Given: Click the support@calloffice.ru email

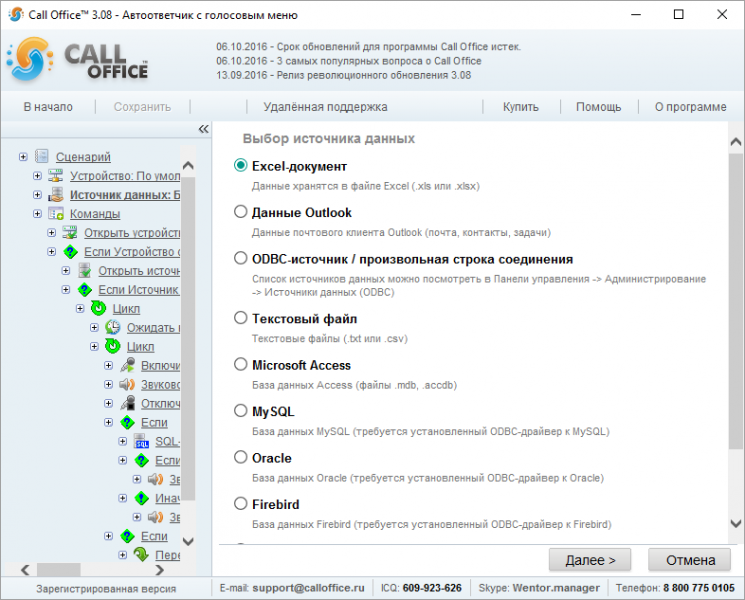Looking at the screenshot, I should 308,588.
